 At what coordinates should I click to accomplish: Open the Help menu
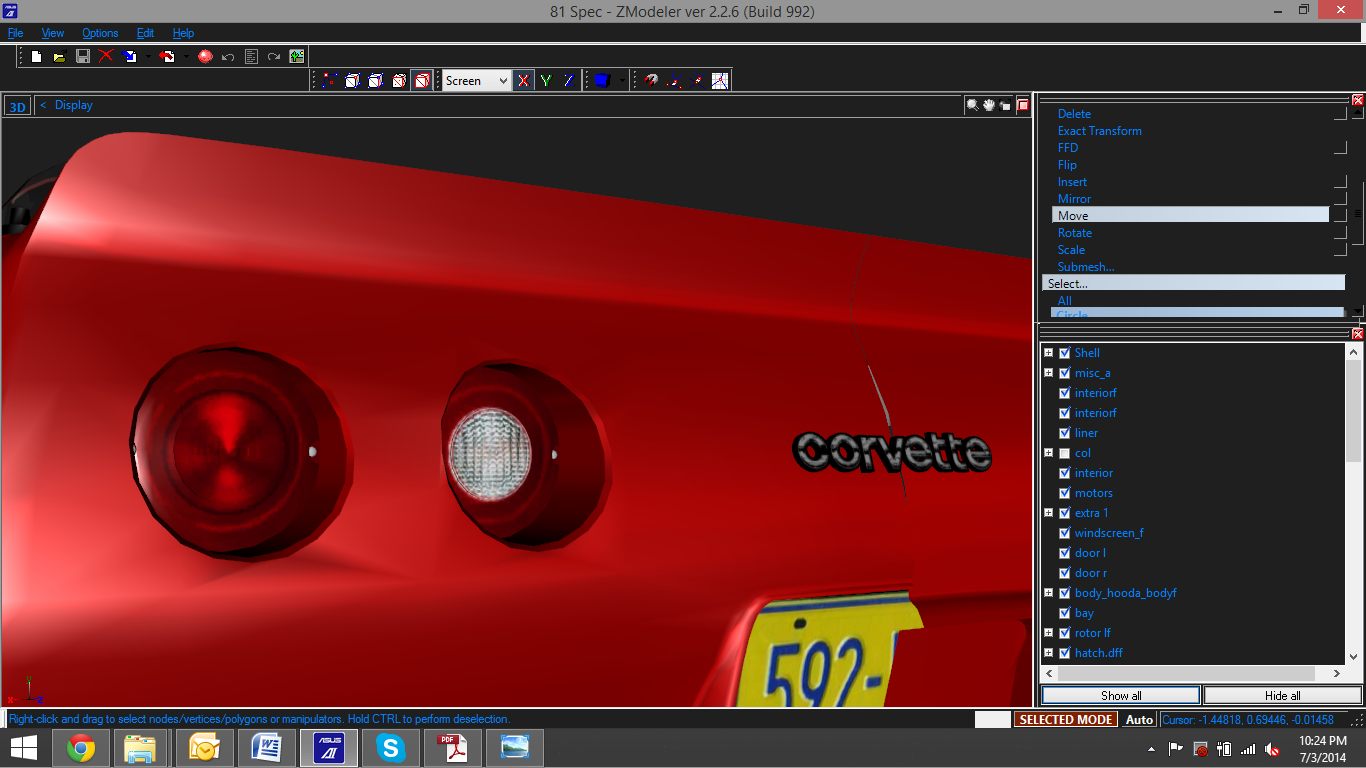click(183, 33)
